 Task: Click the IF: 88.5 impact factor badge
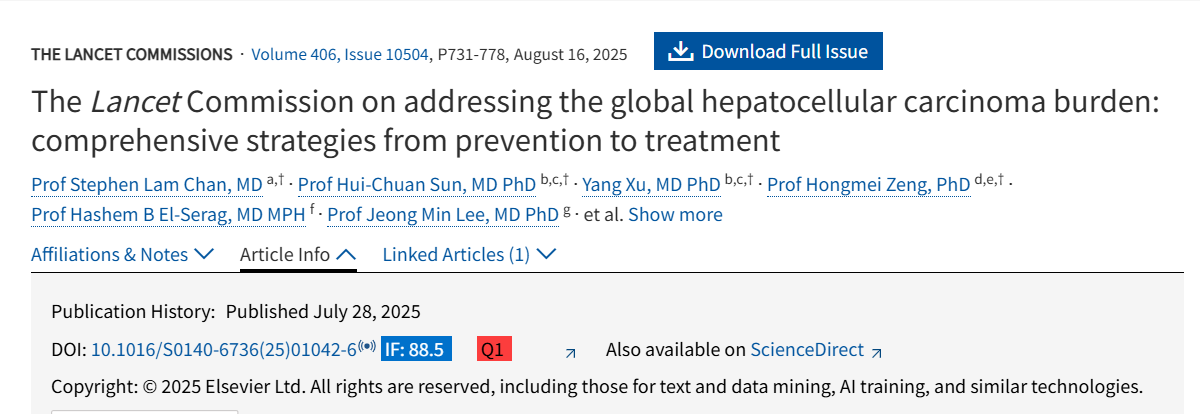click(x=416, y=349)
